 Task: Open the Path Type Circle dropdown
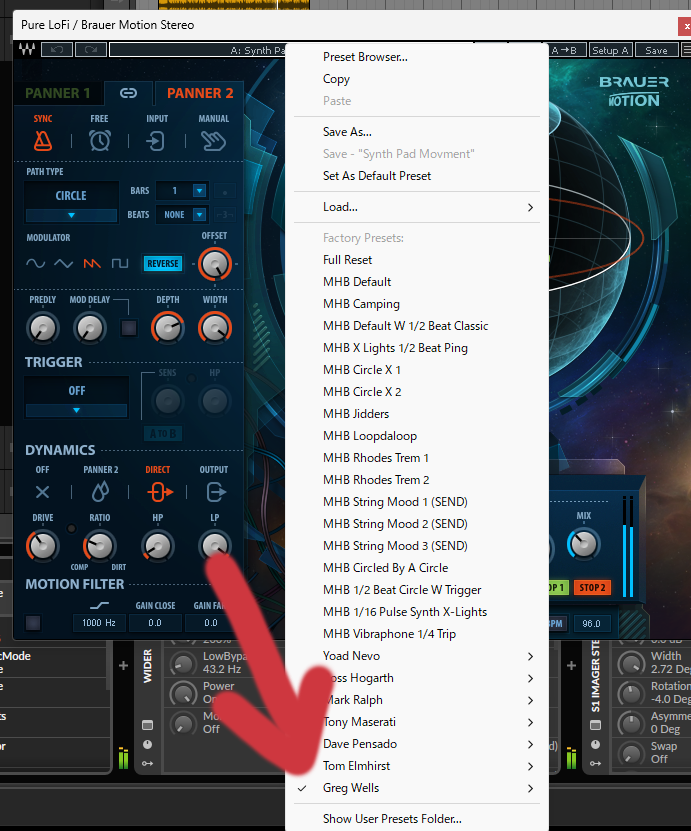tap(71, 203)
